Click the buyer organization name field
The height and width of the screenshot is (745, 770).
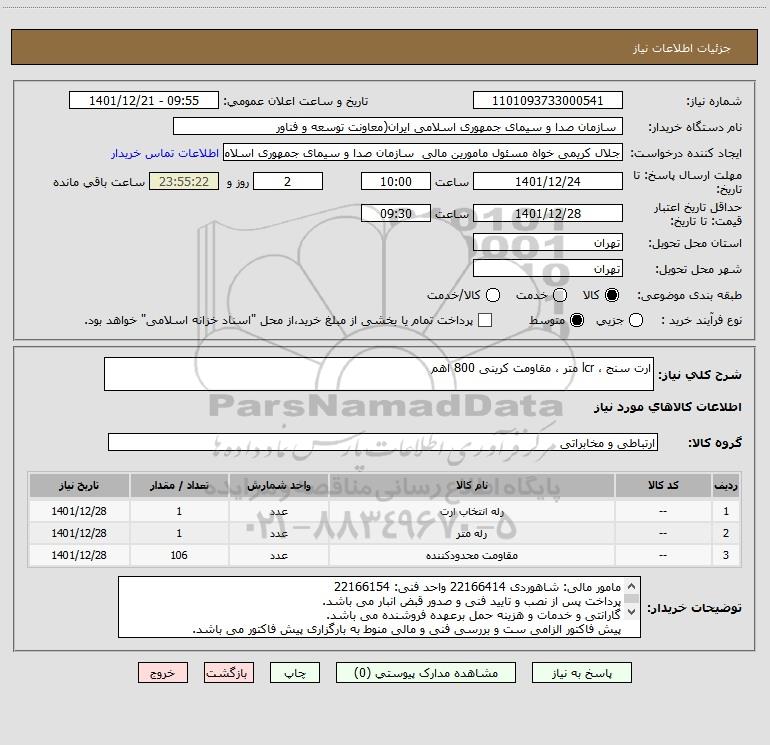pos(398,127)
